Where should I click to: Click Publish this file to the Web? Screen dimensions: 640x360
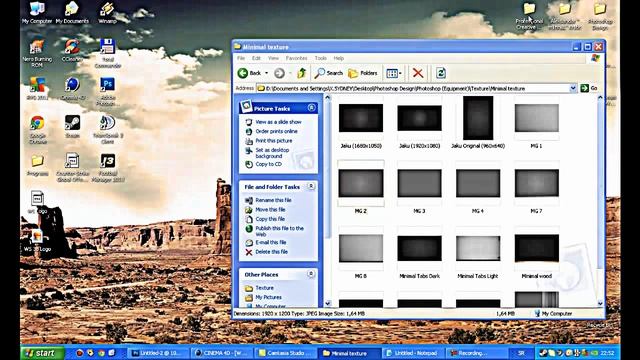280,231
